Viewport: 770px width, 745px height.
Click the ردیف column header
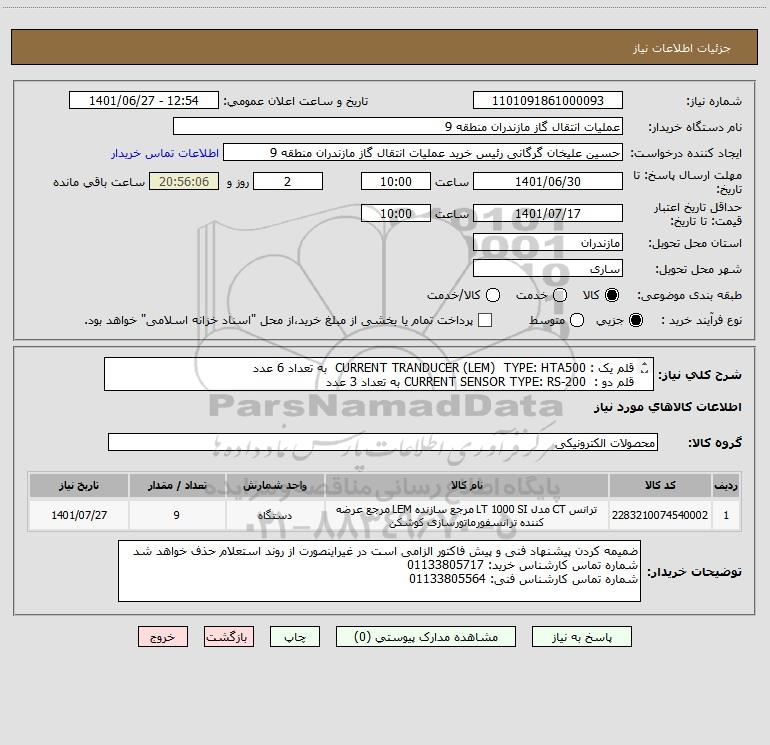pyautogui.click(x=726, y=485)
